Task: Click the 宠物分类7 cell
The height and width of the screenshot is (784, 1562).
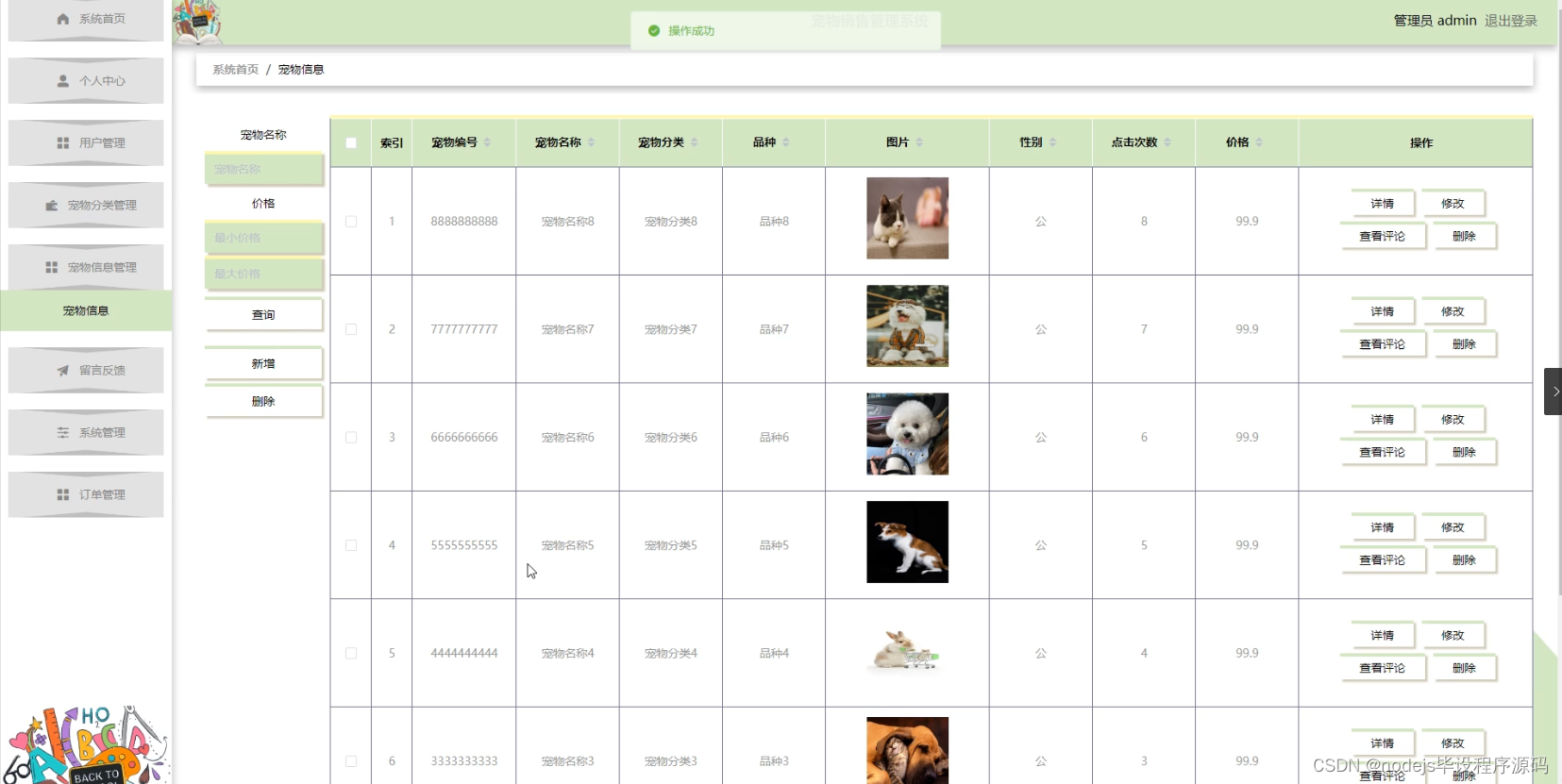Action: [x=671, y=329]
